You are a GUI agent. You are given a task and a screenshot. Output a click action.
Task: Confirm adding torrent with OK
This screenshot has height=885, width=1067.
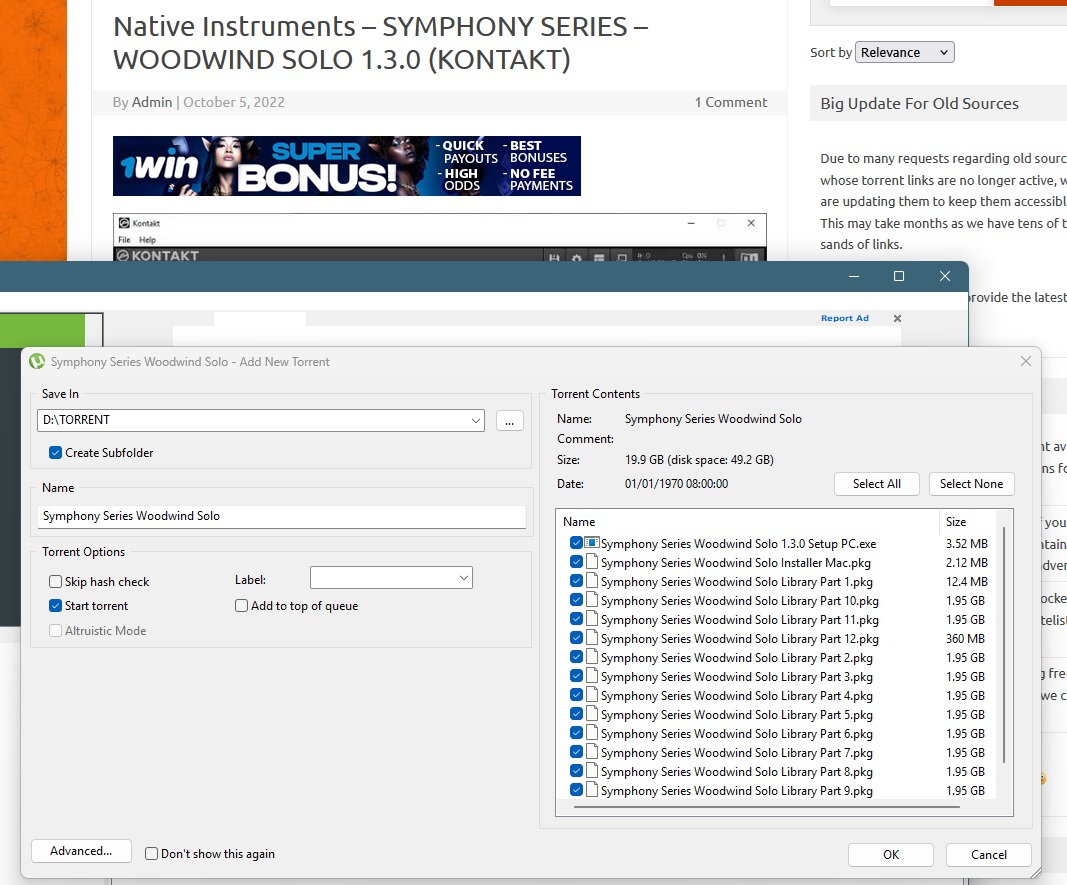click(891, 854)
